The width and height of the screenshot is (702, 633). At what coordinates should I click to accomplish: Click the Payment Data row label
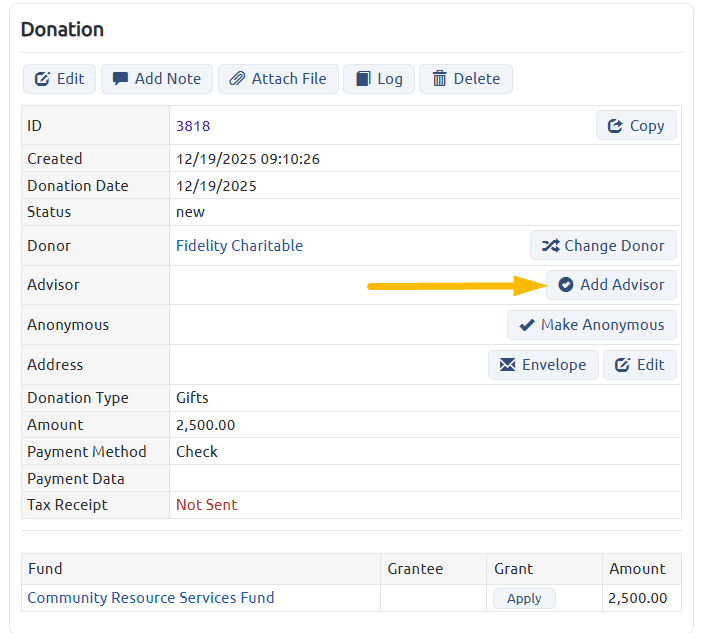(x=76, y=479)
